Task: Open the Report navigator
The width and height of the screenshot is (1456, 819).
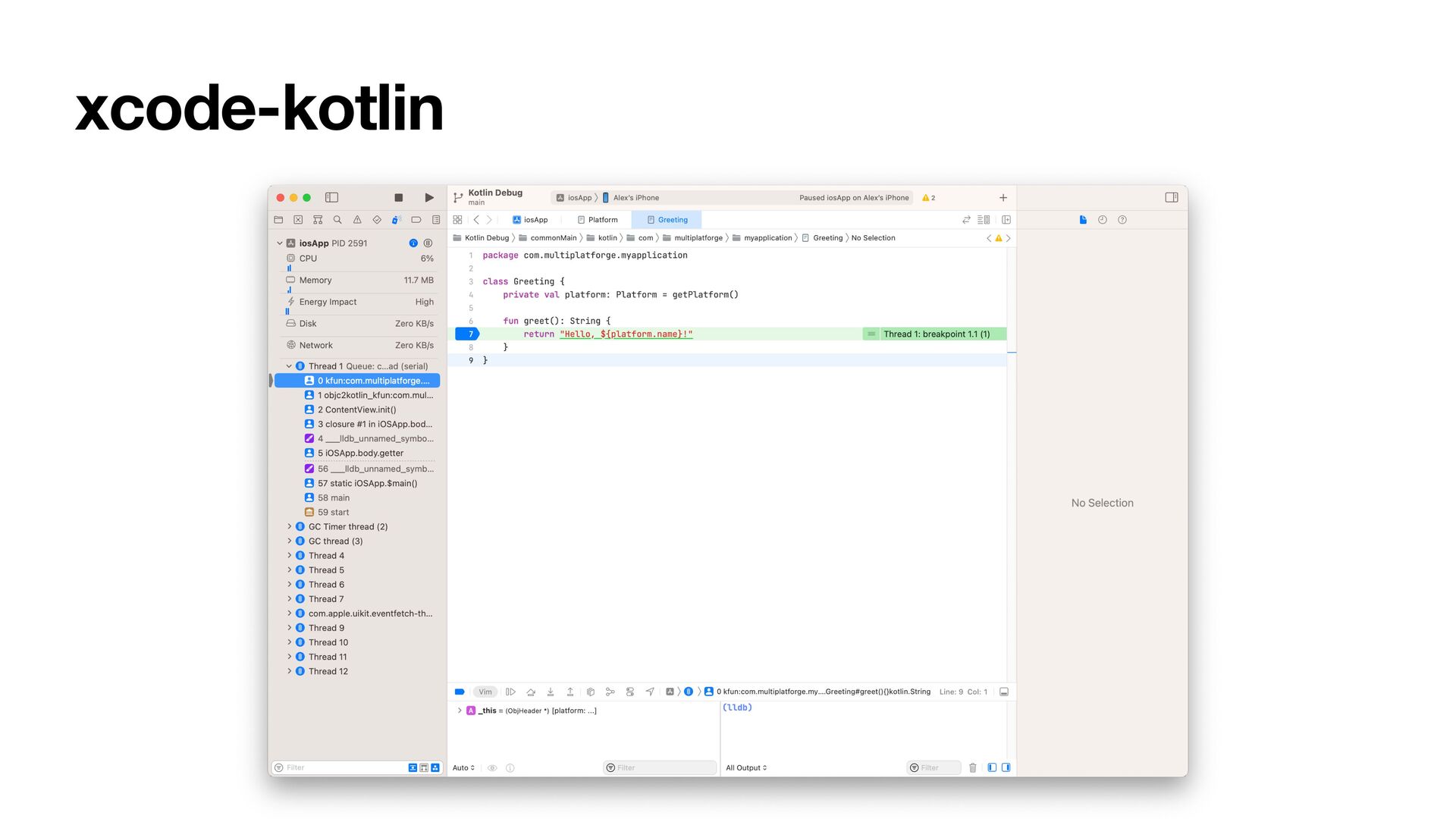Action: coord(436,220)
